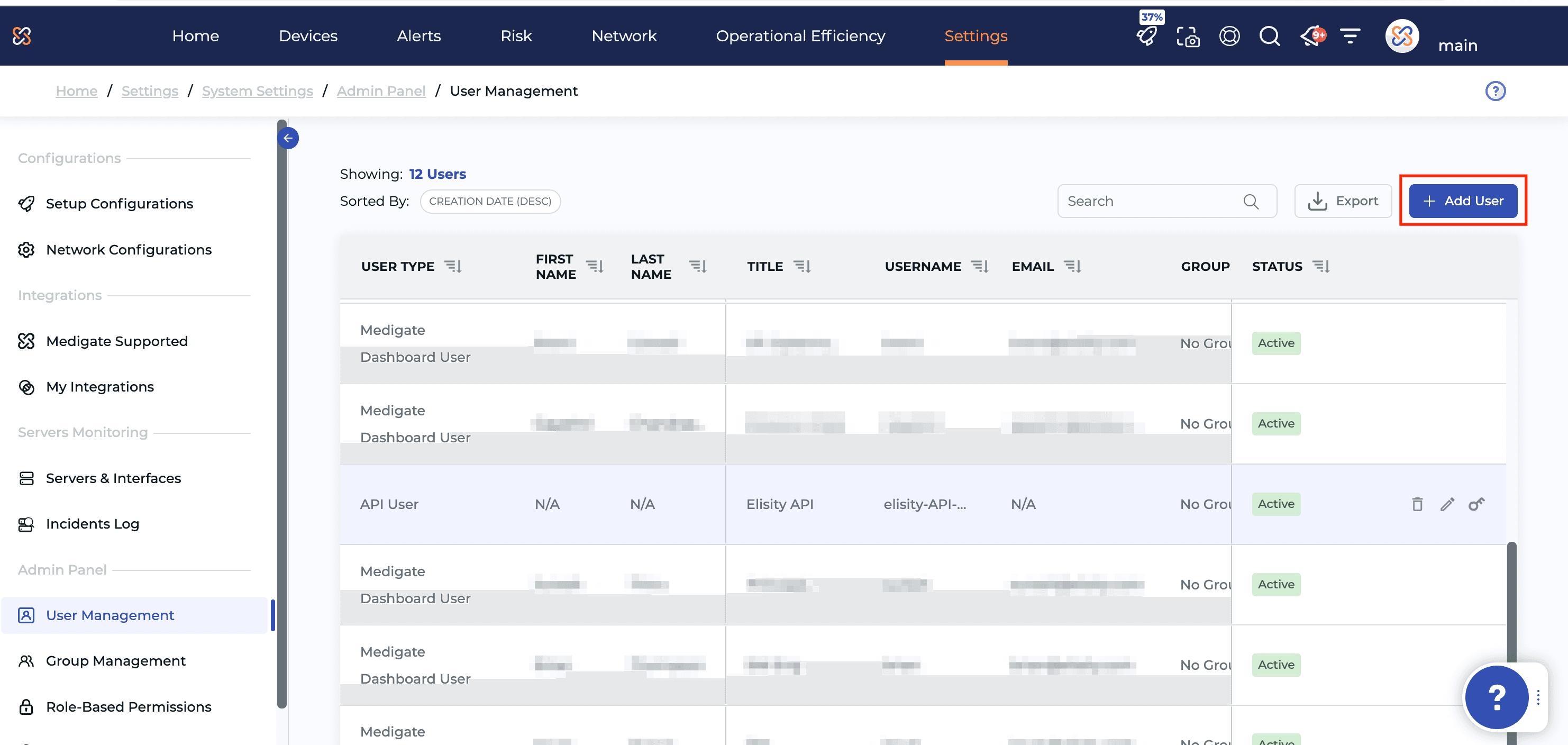The width and height of the screenshot is (1568, 745).
Task: Delete the API User row via trash icon
Action: 1417,504
